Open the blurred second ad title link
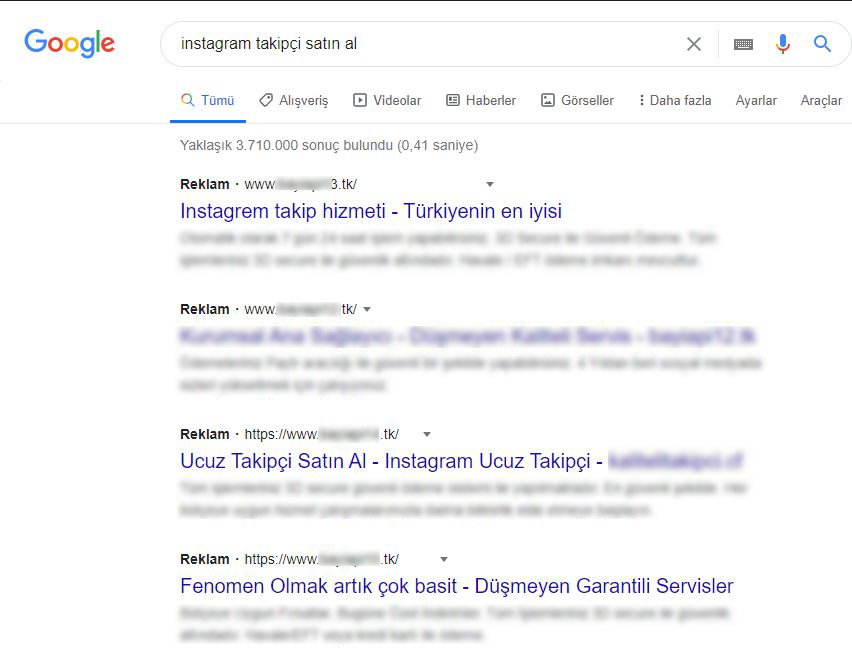The width and height of the screenshot is (852, 670). (468, 336)
